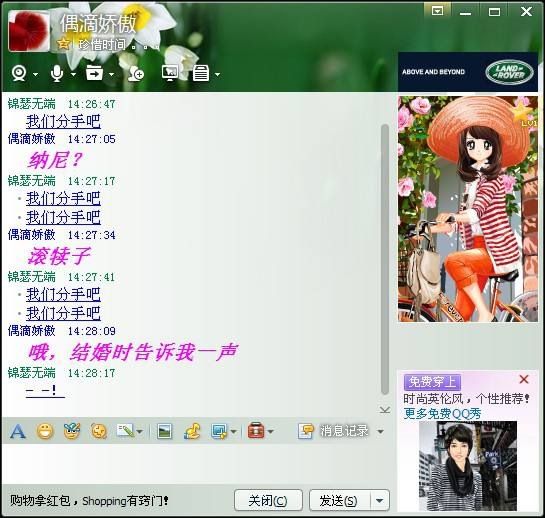This screenshot has width=545, height=518.
Task: Expand the red toolbox dropdown arrow
Action: 271,432
